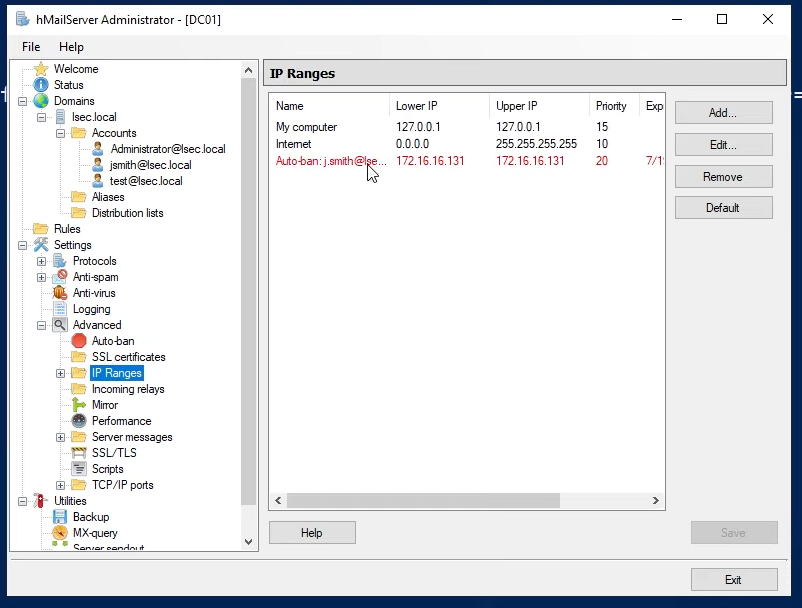Collapse the Accounts node
The height and width of the screenshot is (608, 802).
click(60, 133)
